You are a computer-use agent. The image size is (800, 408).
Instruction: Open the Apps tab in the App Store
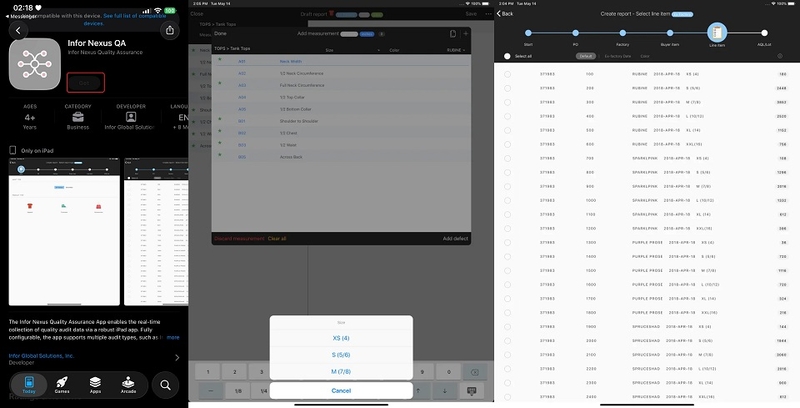95,385
